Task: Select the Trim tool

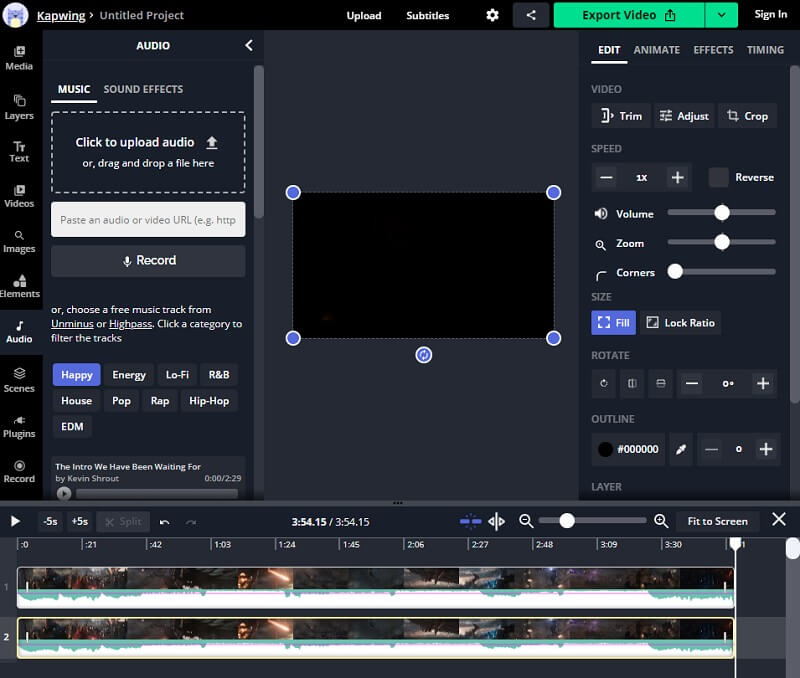Action: (x=621, y=115)
